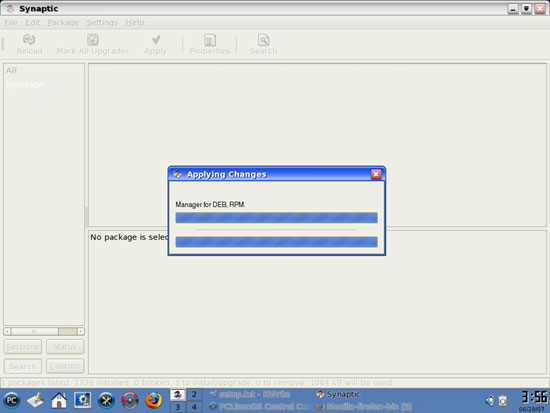Screen dimensions: 550x413
Task: Click the volume speaker tray icon
Action: coord(490,400)
